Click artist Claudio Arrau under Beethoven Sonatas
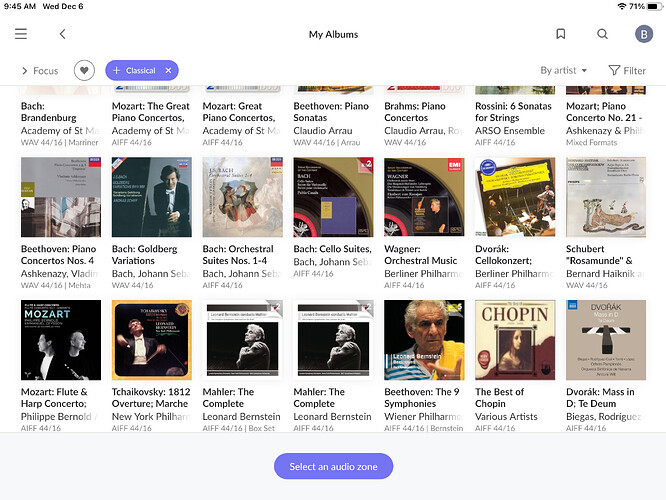Viewport: 666px width, 500px height. click(x=323, y=131)
